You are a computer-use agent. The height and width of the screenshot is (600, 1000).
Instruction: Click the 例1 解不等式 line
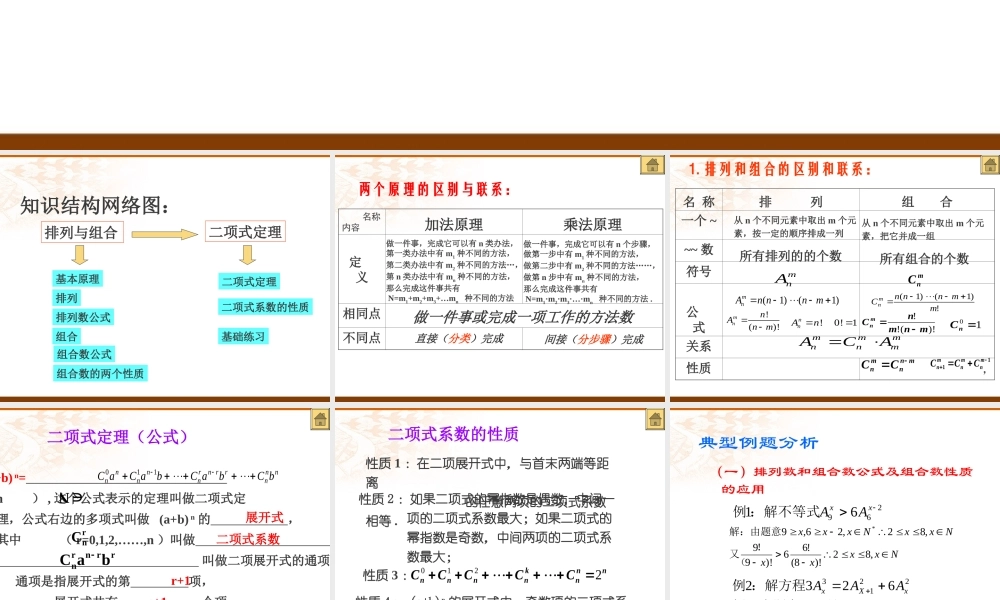pyautogui.click(x=807, y=511)
